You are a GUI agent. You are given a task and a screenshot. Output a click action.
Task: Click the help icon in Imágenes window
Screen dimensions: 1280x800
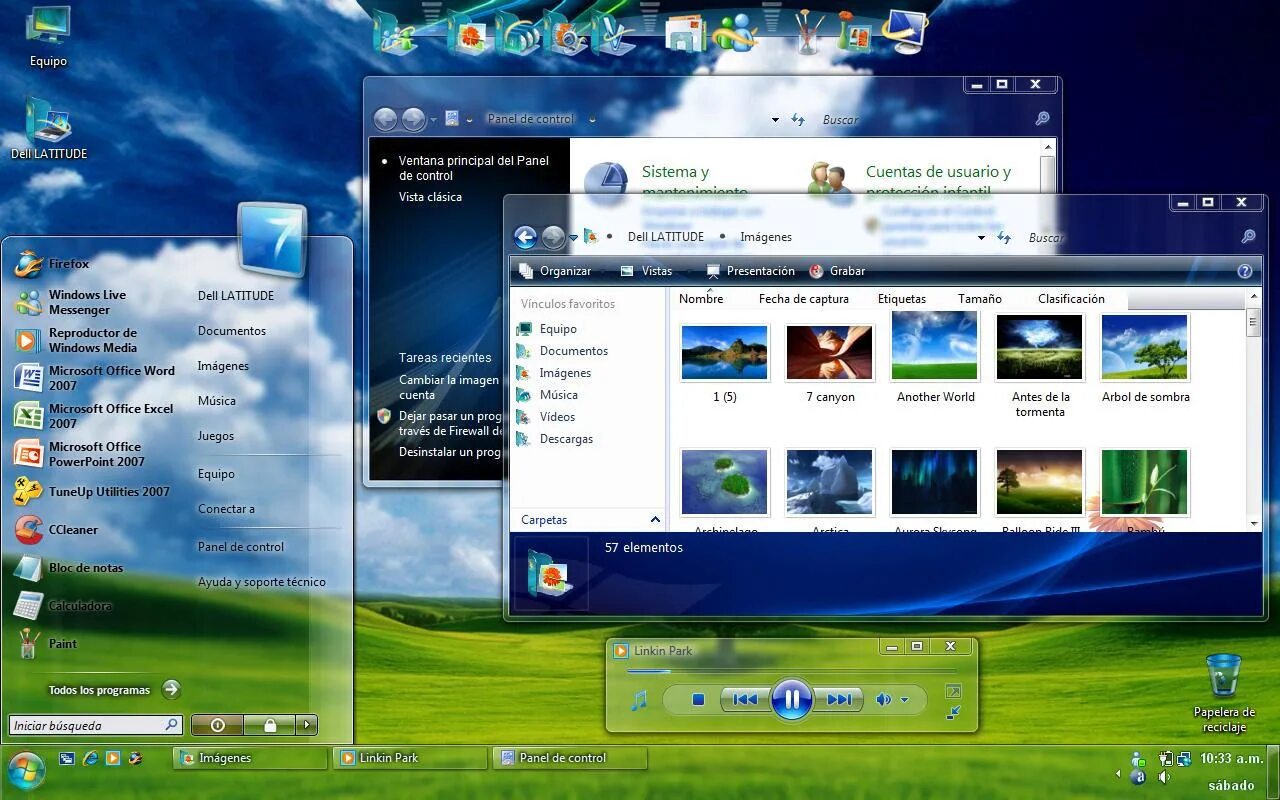[1245, 271]
